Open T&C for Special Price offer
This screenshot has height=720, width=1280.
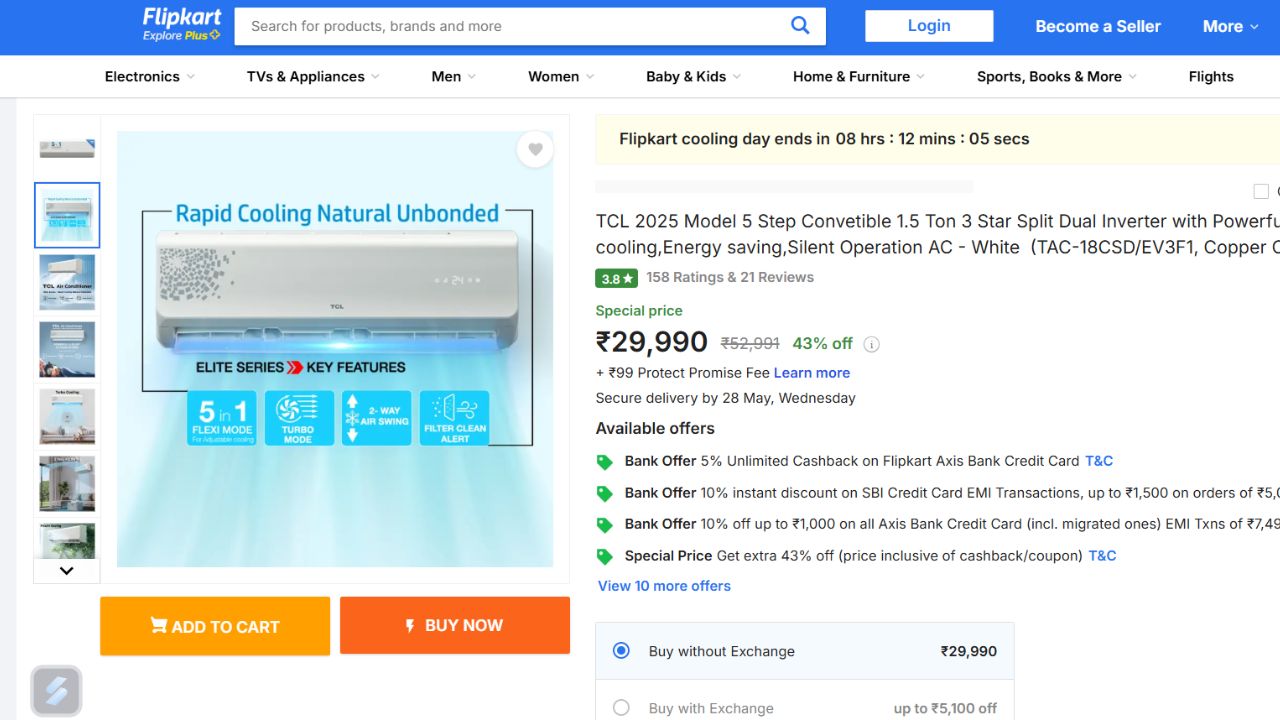click(1102, 555)
